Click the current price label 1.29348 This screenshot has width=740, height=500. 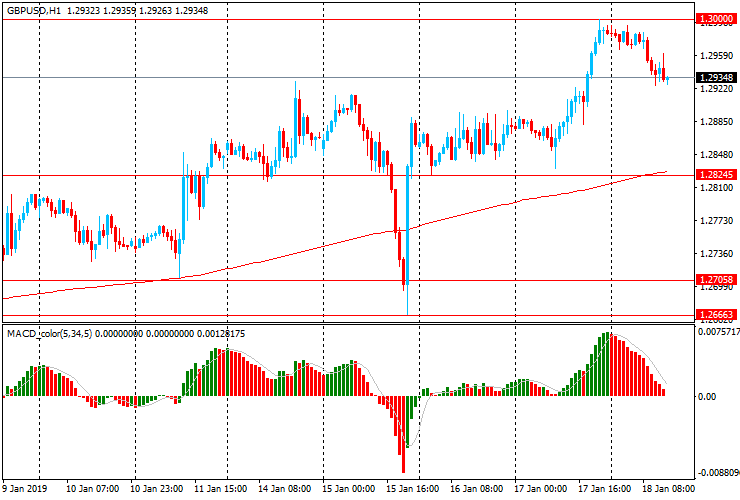716,77
